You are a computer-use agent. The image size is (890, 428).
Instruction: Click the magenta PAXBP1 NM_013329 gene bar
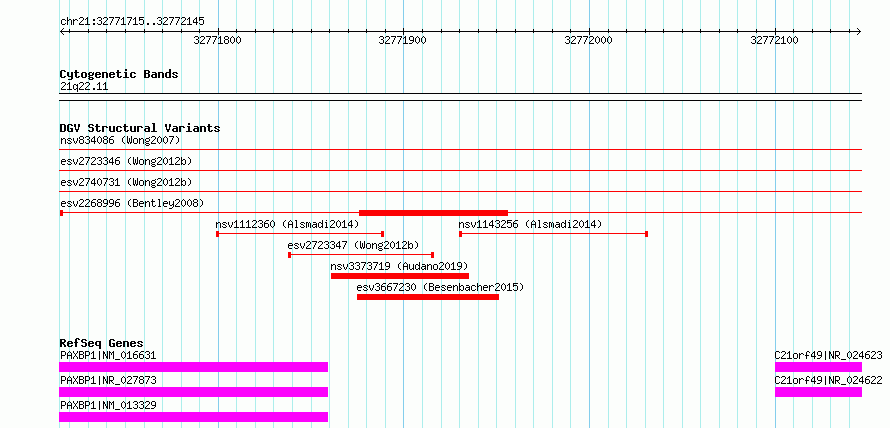tap(194, 417)
